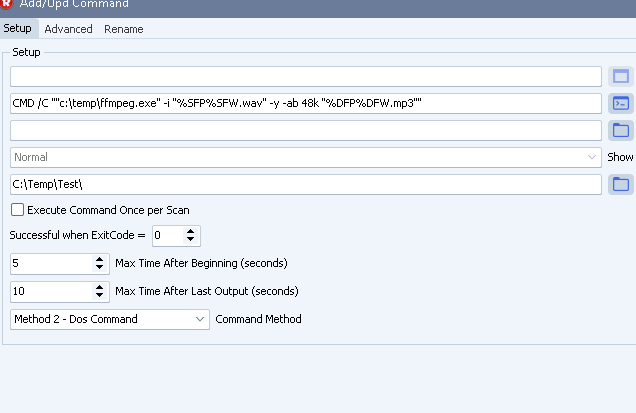Click the ffmpeg command line text field
This screenshot has width=636, height=413.
click(305, 103)
